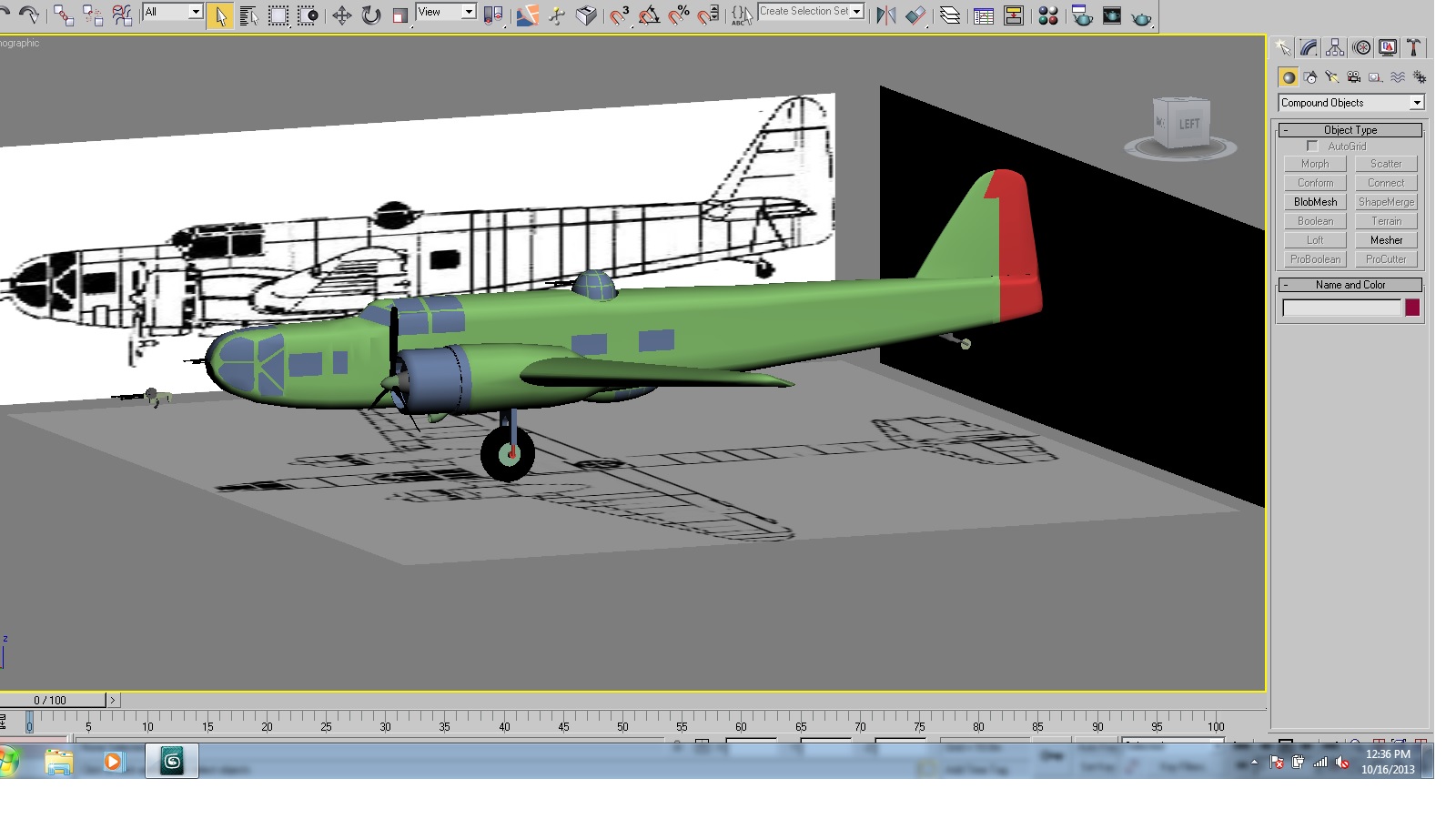Viewport: 1456px width, 819px height.
Task: Click the BlobMesh button
Action: click(1315, 202)
